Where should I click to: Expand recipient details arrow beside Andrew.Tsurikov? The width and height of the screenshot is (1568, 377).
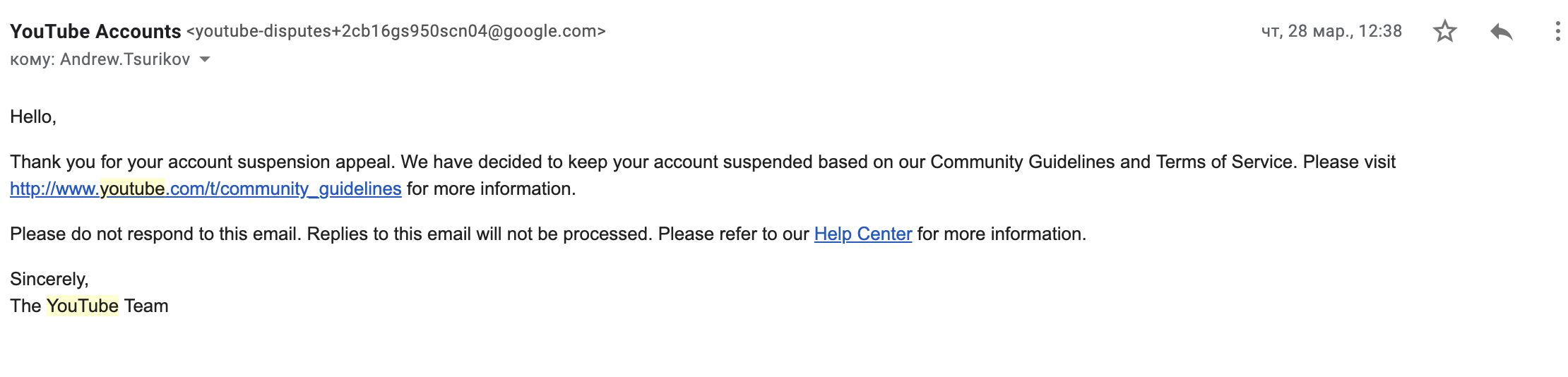coord(205,59)
